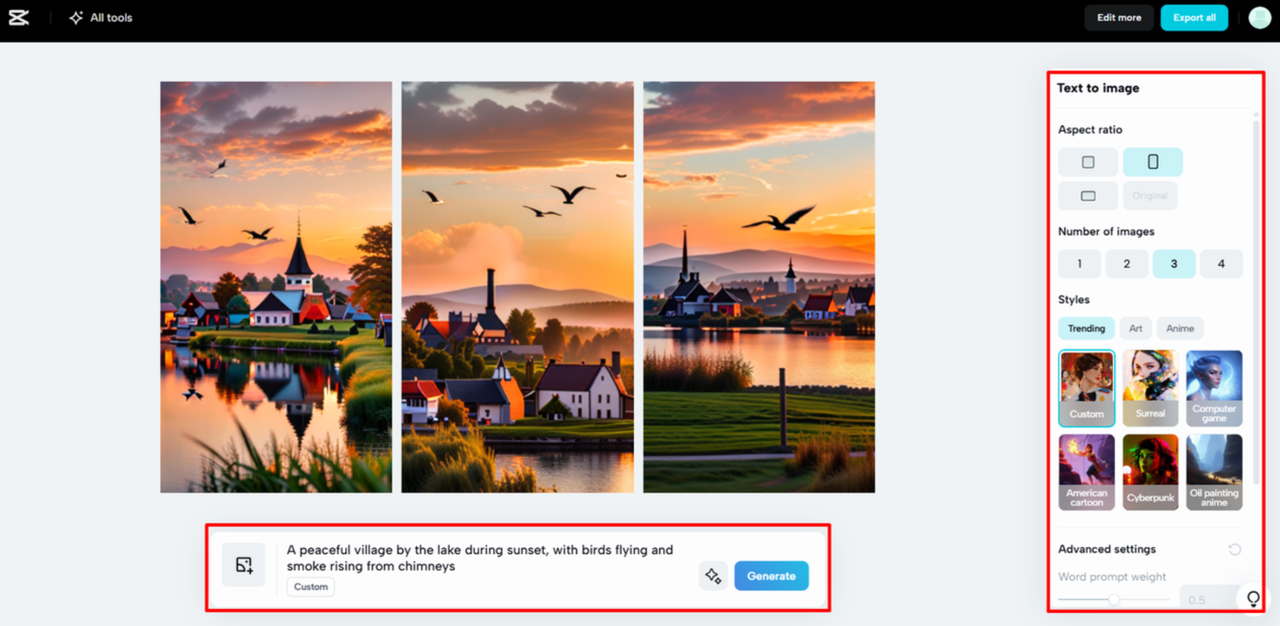
Task: Click the Generate button
Action: 771,575
